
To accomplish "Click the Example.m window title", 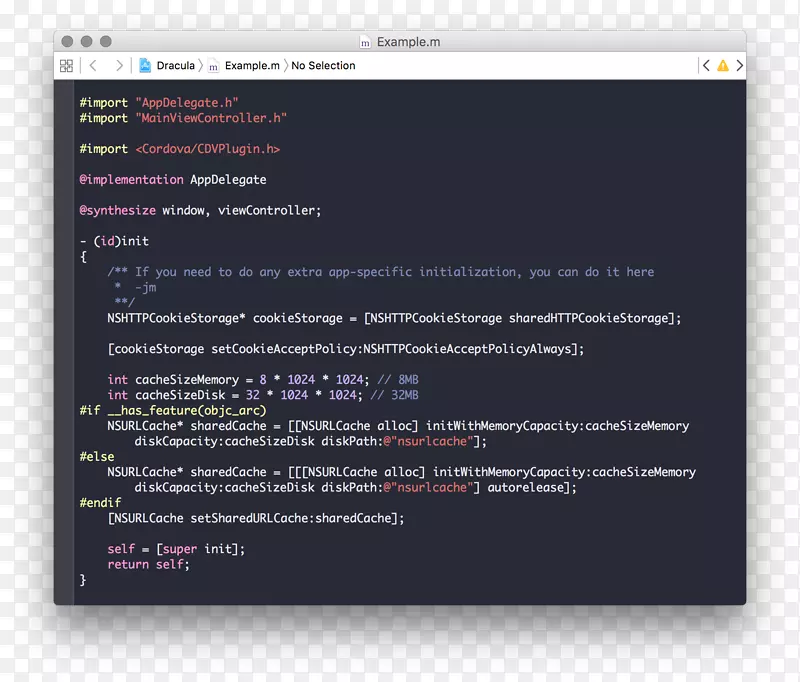I will coord(408,42).
